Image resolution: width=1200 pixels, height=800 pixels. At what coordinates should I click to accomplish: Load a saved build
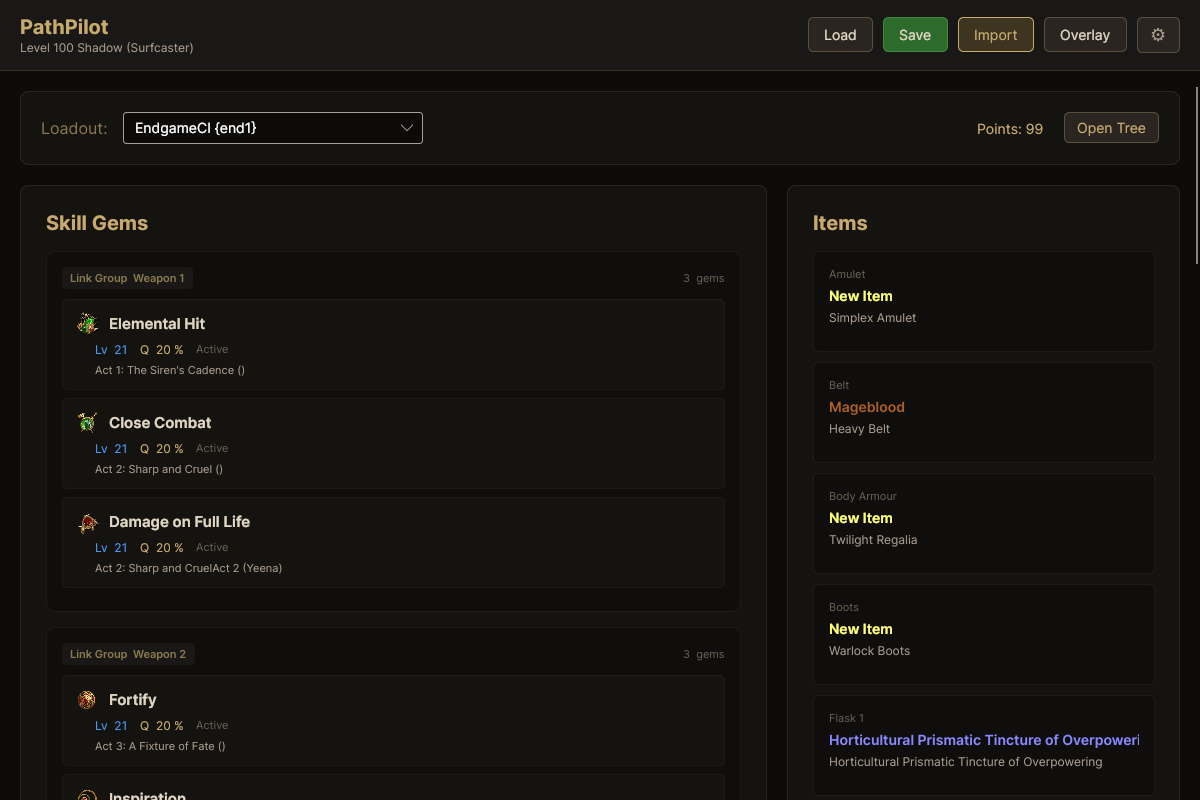839,34
